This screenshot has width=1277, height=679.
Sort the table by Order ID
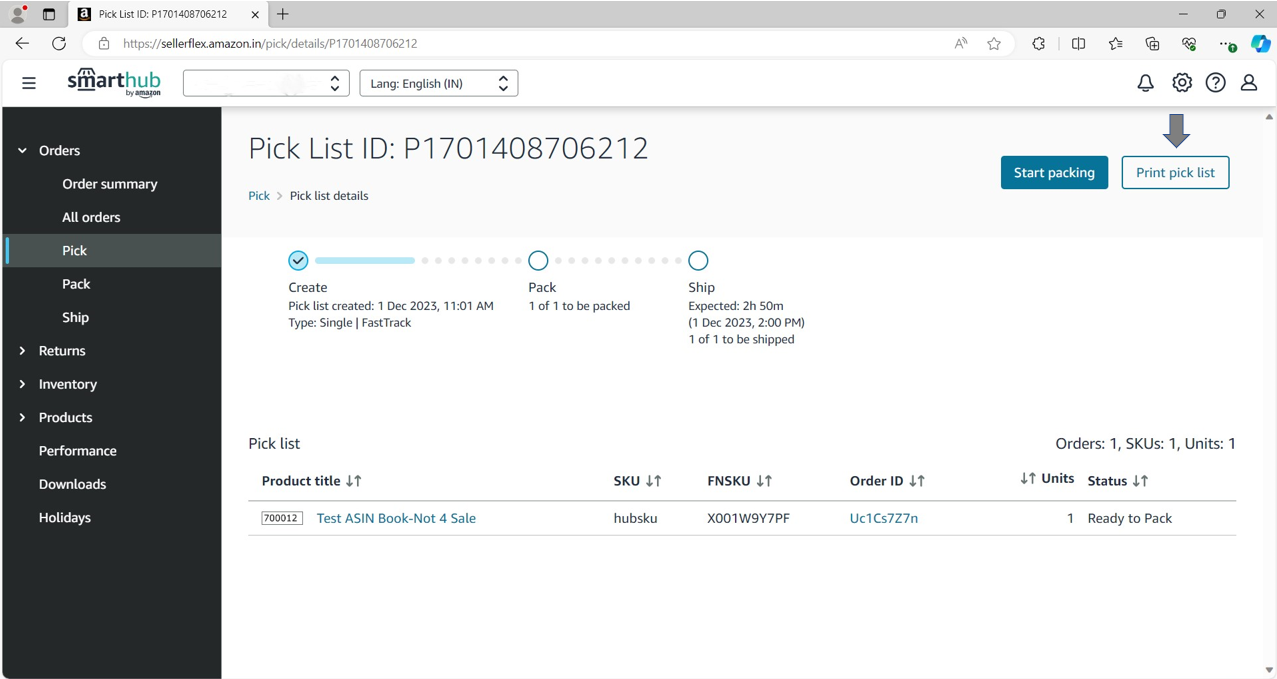coord(887,481)
